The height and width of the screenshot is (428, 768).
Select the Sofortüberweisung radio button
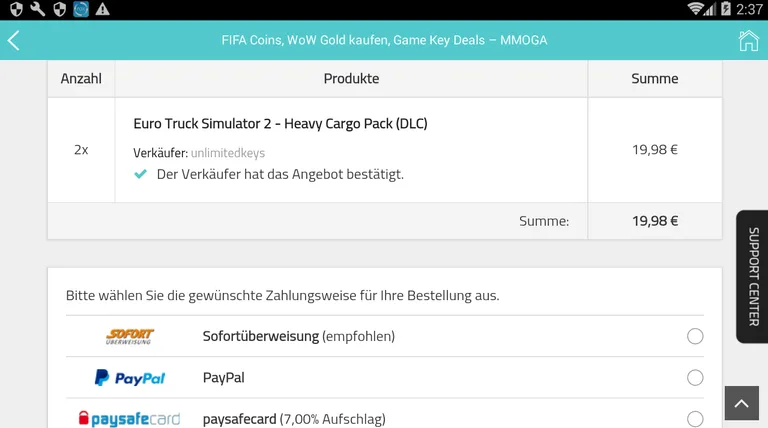pos(695,337)
